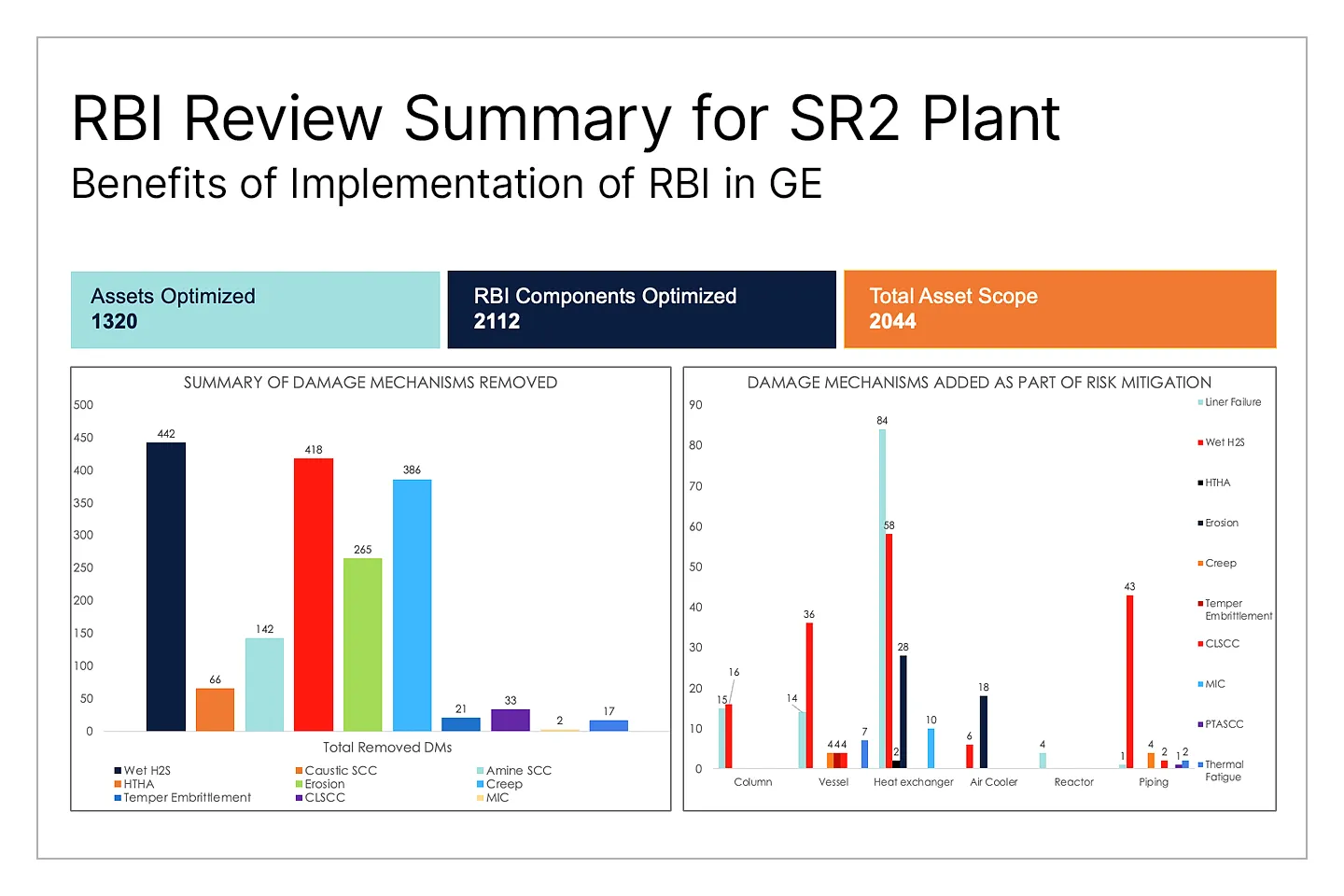The height and width of the screenshot is (896, 1344).
Task: Select the HTHA legend swatch
Action: point(1201,482)
